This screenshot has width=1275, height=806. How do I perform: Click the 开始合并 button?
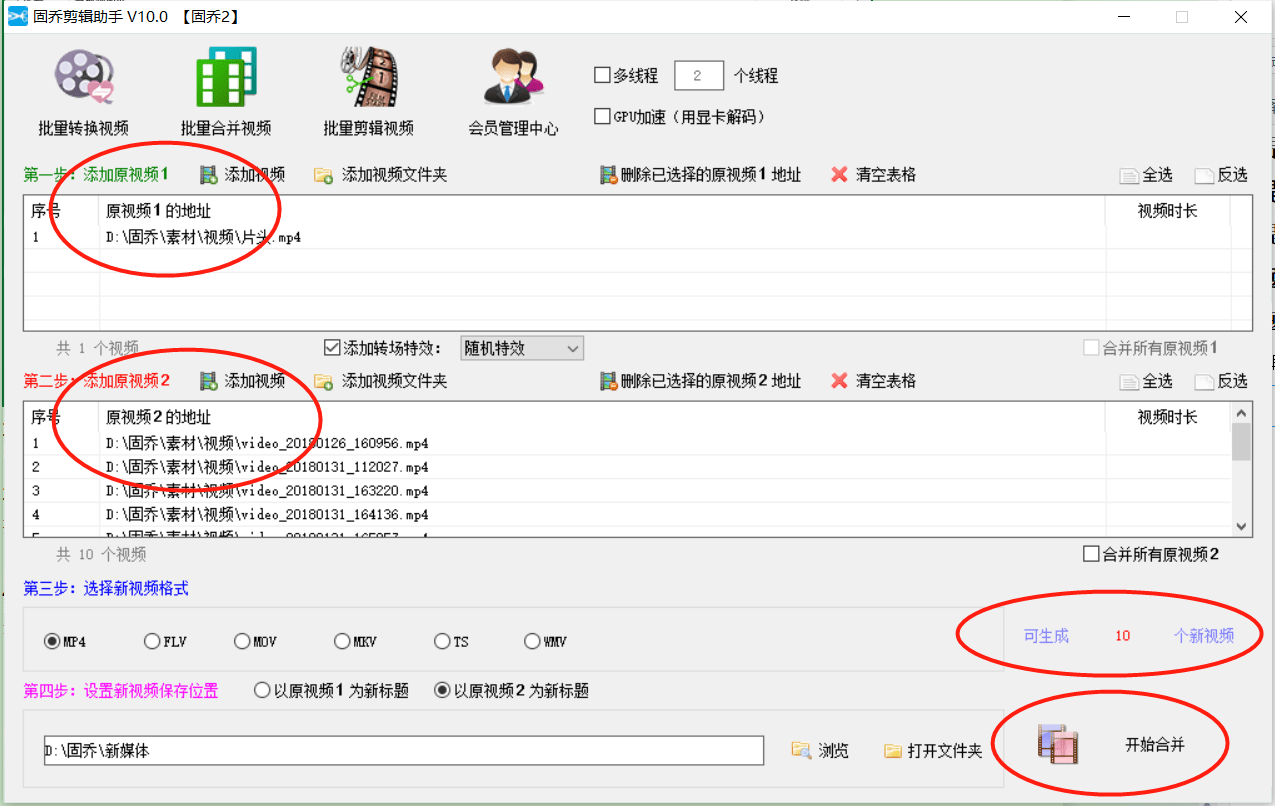[x=1112, y=746]
